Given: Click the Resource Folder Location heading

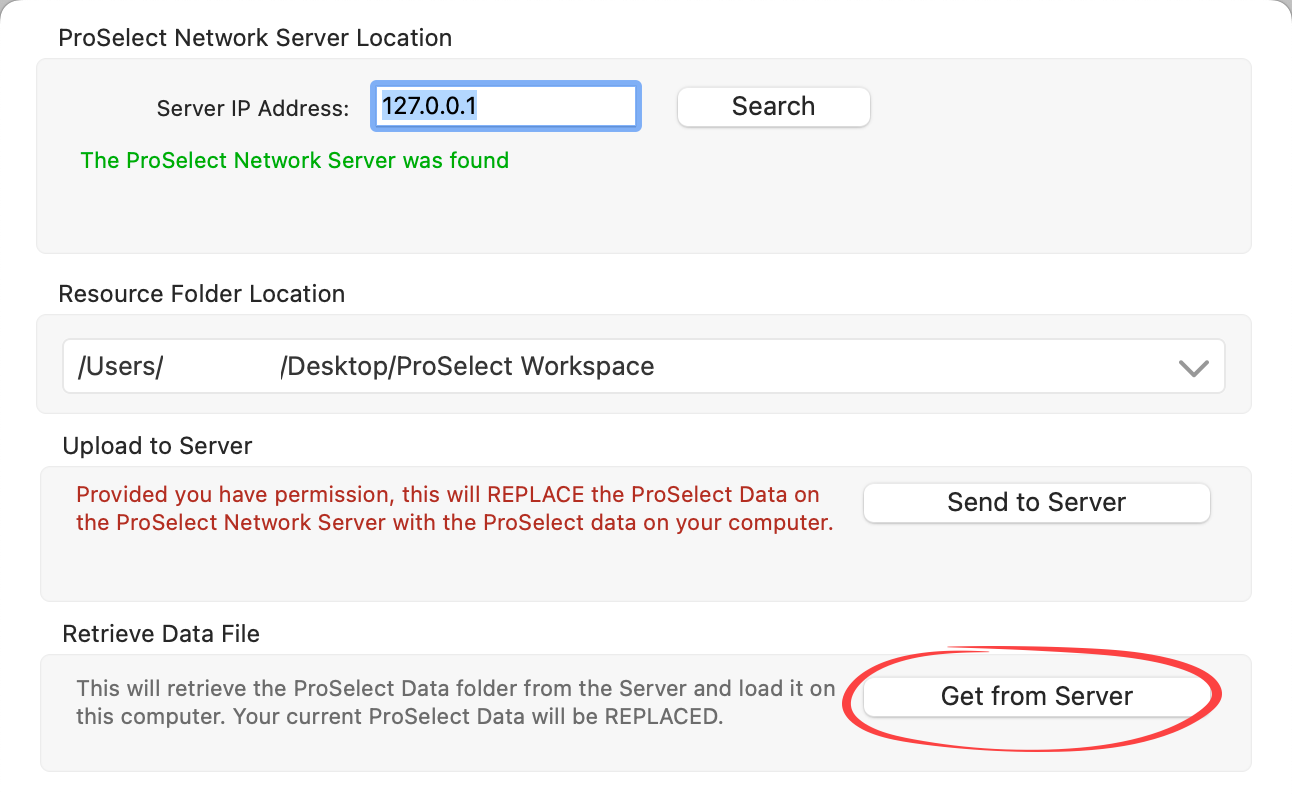Looking at the screenshot, I should pyautogui.click(x=201, y=294).
